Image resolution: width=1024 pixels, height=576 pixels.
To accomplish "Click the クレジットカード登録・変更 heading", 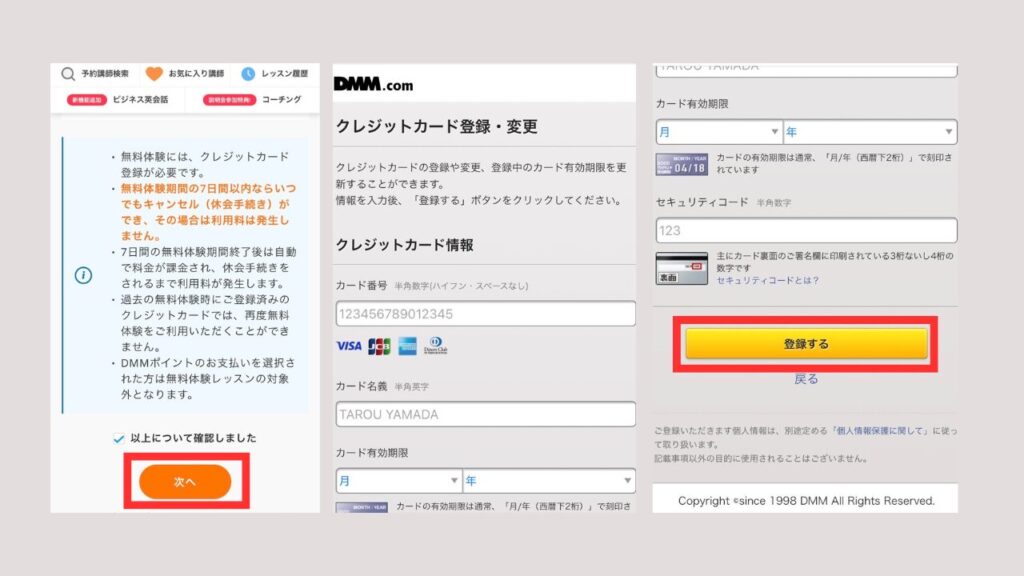I will coord(436,127).
